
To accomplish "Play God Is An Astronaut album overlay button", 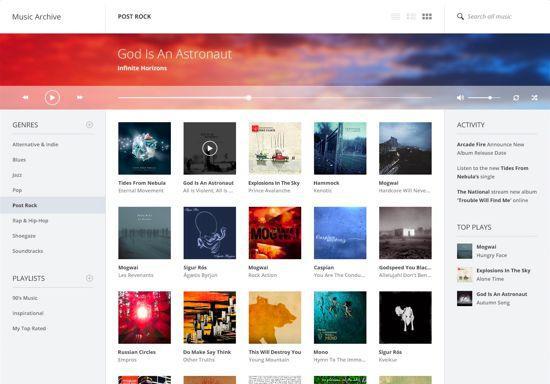I will click(209, 148).
